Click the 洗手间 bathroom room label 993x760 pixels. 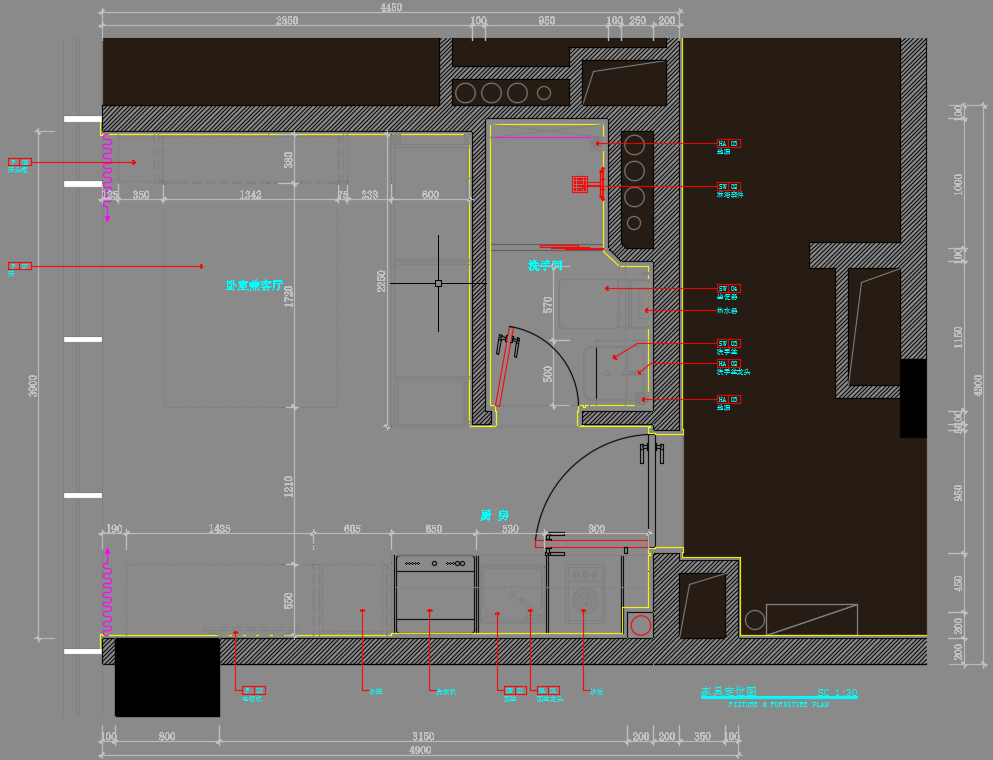[x=546, y=266]
